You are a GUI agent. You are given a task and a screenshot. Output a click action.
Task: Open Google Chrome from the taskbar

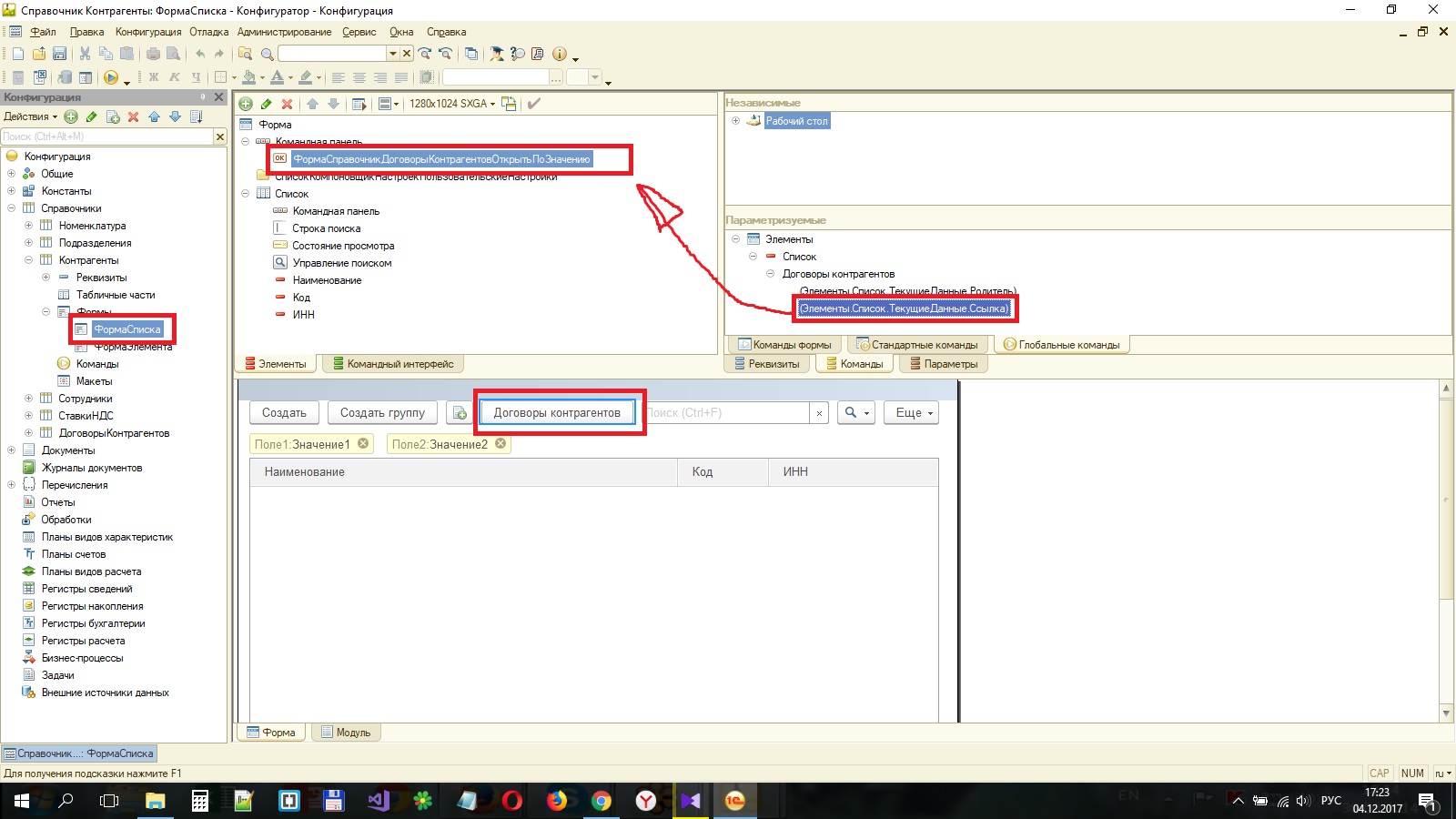(x=601, y=801)
